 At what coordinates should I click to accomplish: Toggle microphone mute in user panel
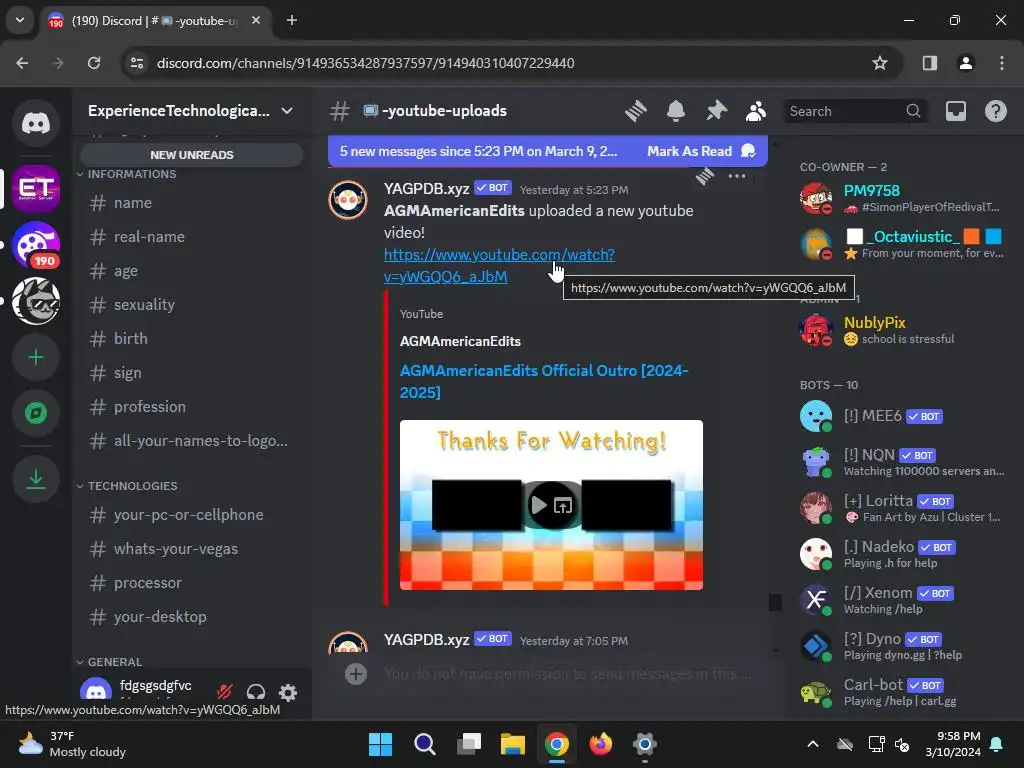click(x=225, y=692)
